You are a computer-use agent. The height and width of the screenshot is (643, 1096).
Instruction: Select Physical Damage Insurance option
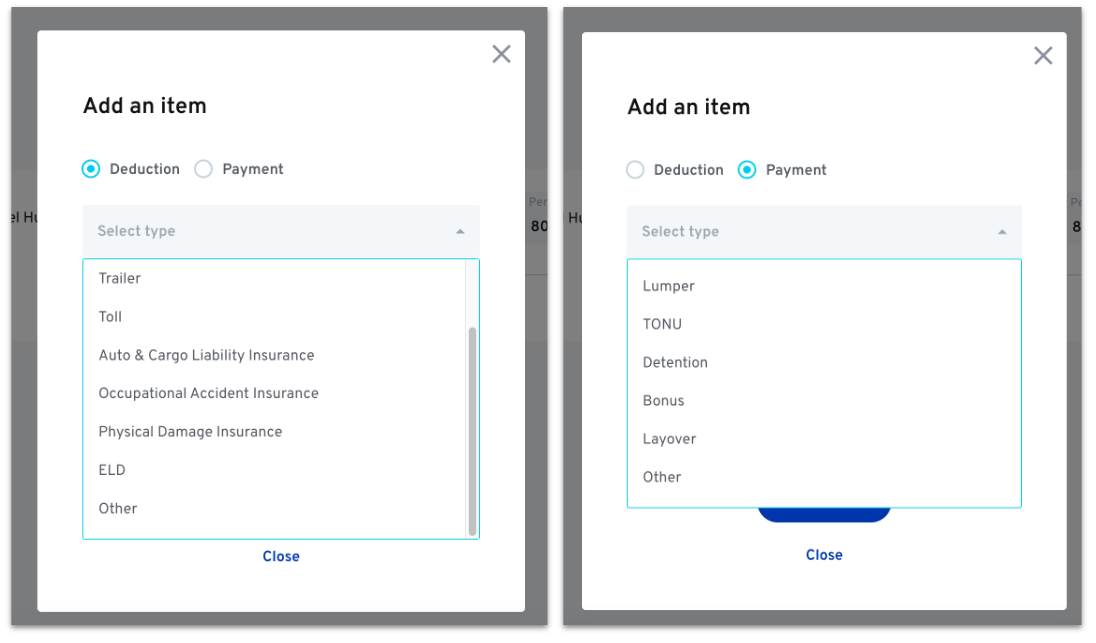tap(190, 432)
